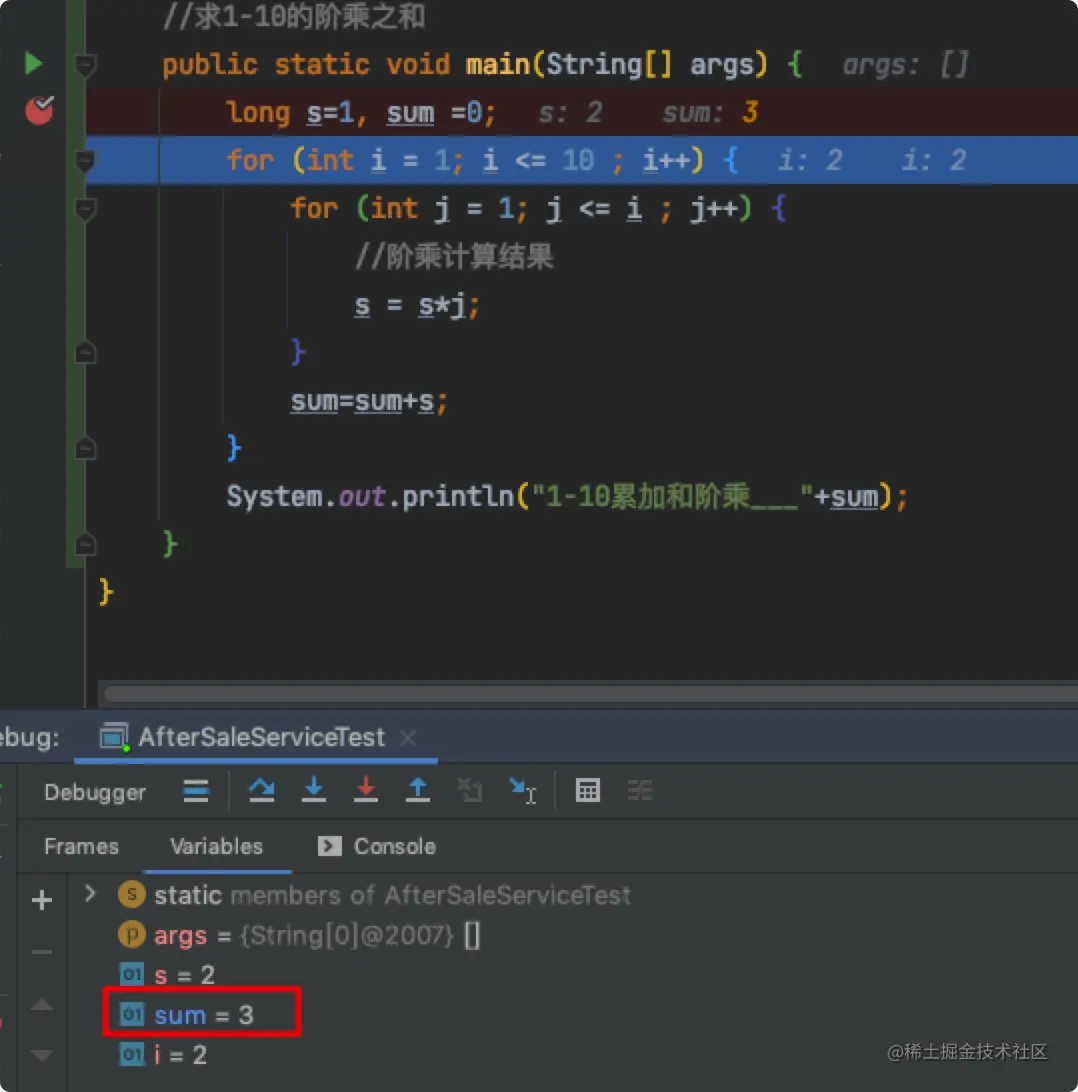The image size is (1078, 1092).
Task: Switch to the Debugger tab
Action: click(x=95, y=792)
